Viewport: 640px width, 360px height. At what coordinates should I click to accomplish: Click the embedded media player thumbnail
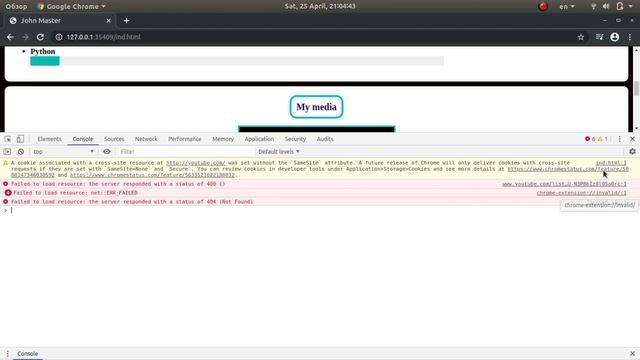tap(316, 129)
